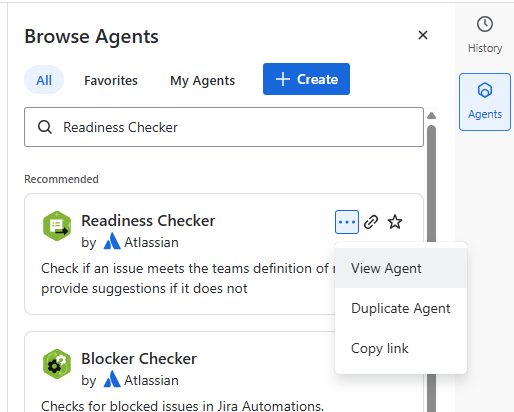This screenshot has height=412, width=514.
Task: Focus the agent search field
Action: pyautogui.click(x=224, y=127)
